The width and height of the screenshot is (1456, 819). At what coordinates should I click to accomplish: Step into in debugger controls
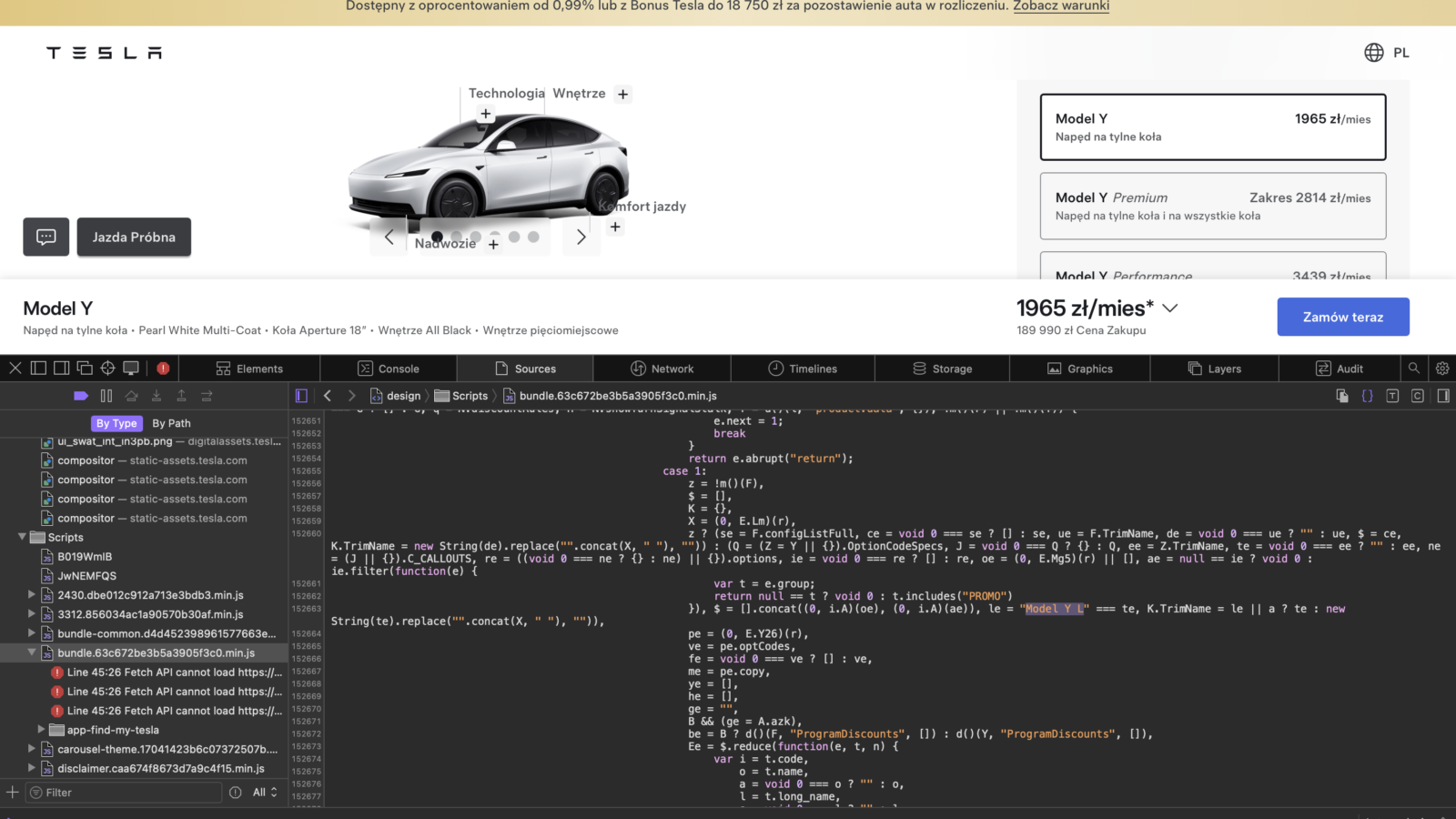click(157, 396)
